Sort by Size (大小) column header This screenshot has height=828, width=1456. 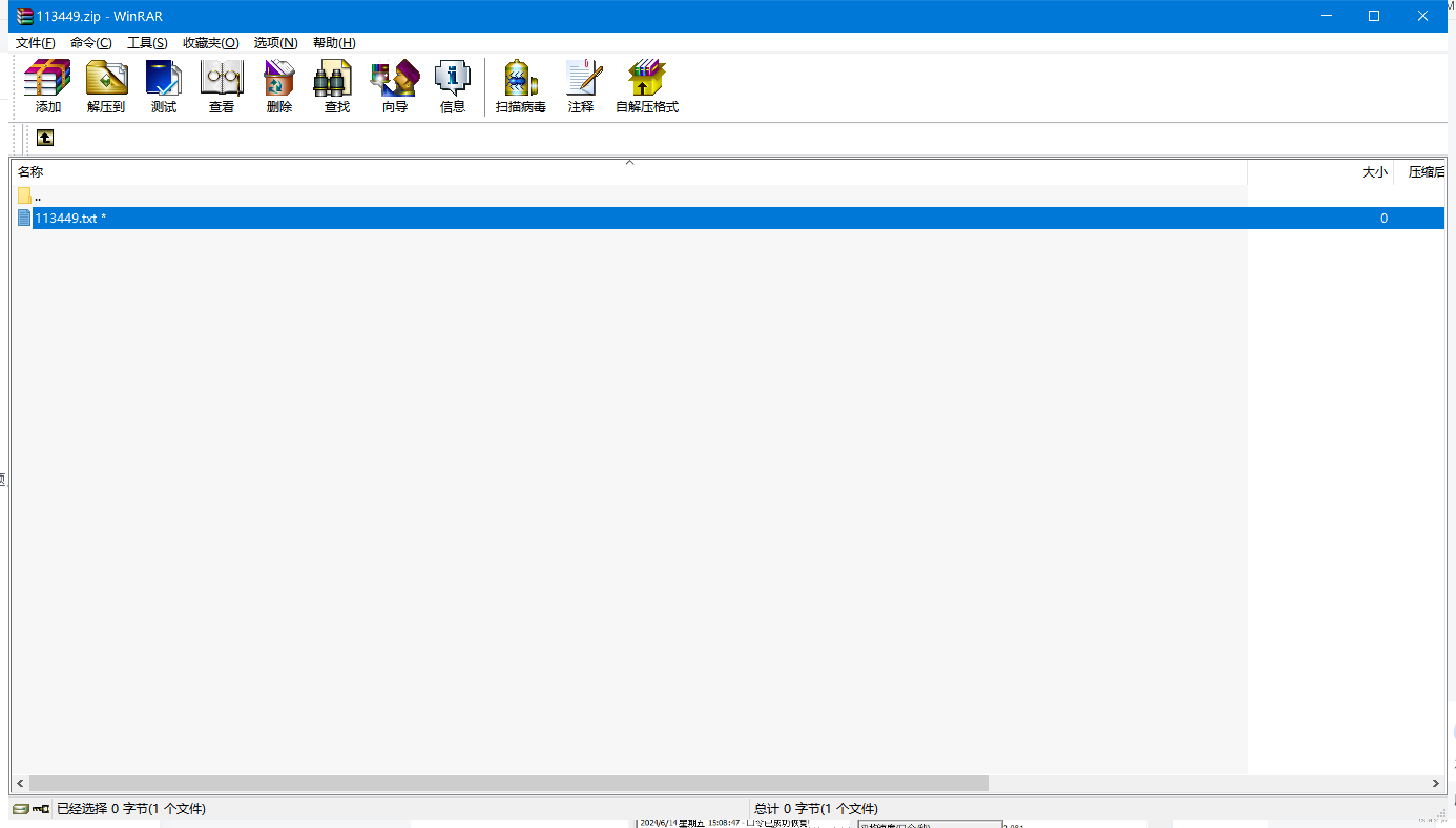coord(1320,172)
